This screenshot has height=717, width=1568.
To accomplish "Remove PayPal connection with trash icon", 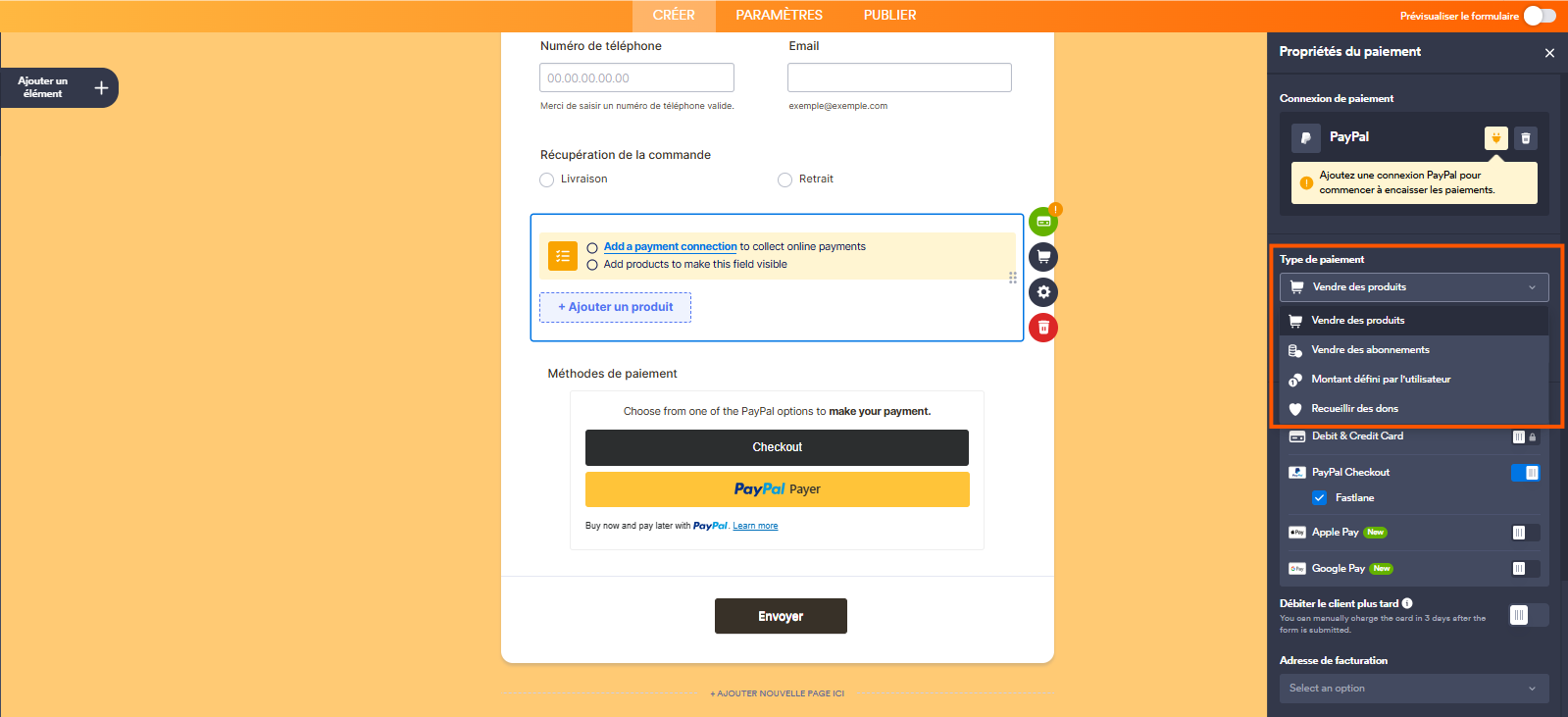I will [x=1526, y=138].
